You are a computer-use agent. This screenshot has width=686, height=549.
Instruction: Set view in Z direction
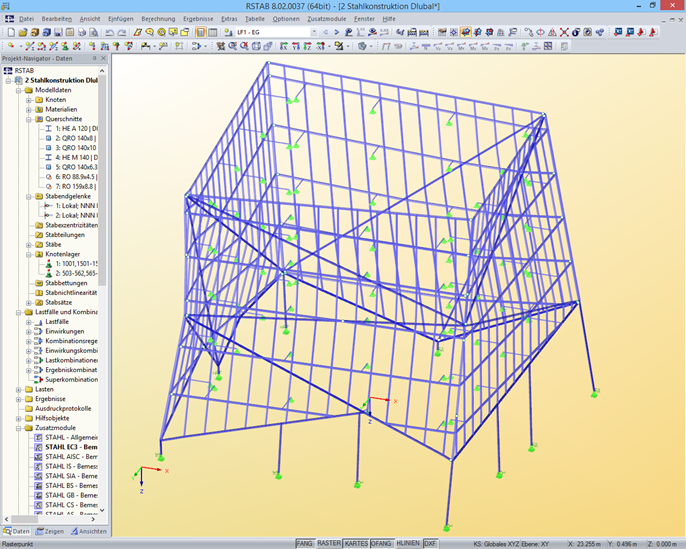[x=308, y=46]
